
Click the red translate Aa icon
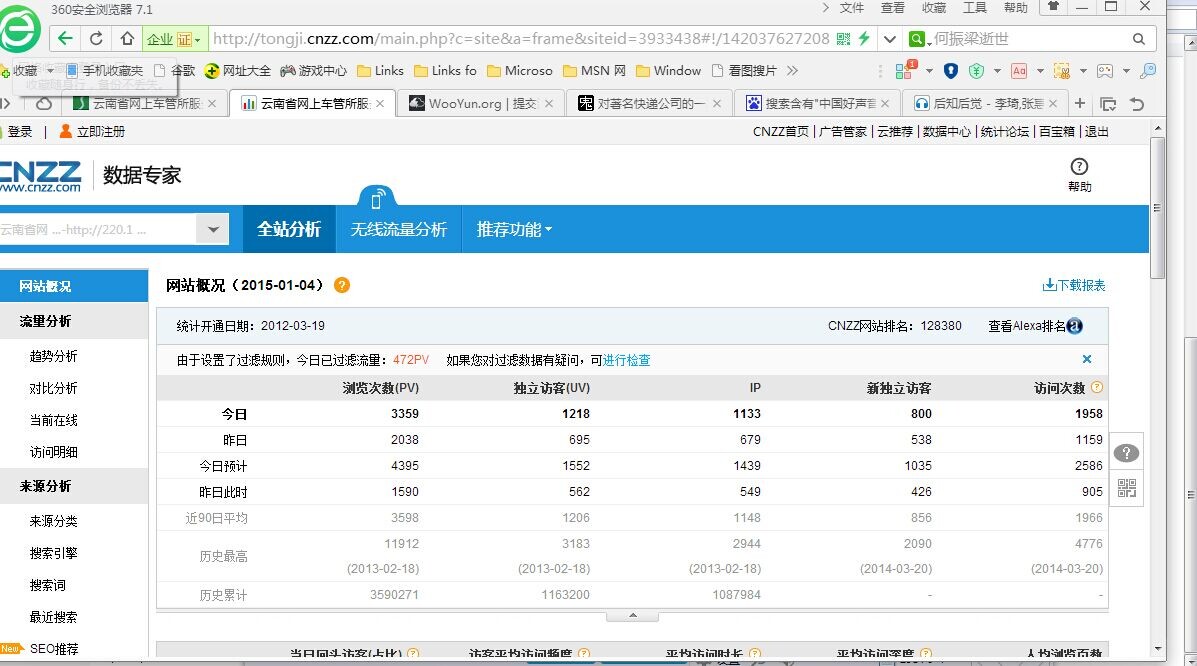1019,71
